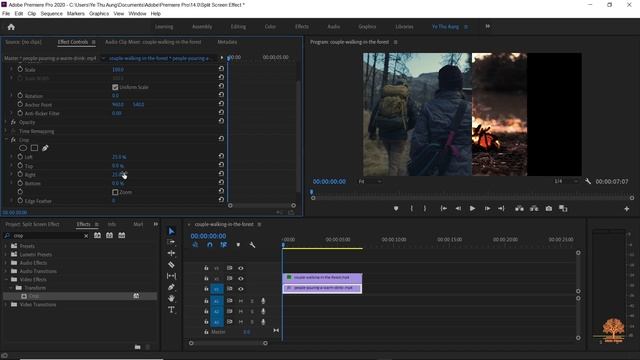
Task: Expand the Opacity effect properties
Action: tap(6, 122)
